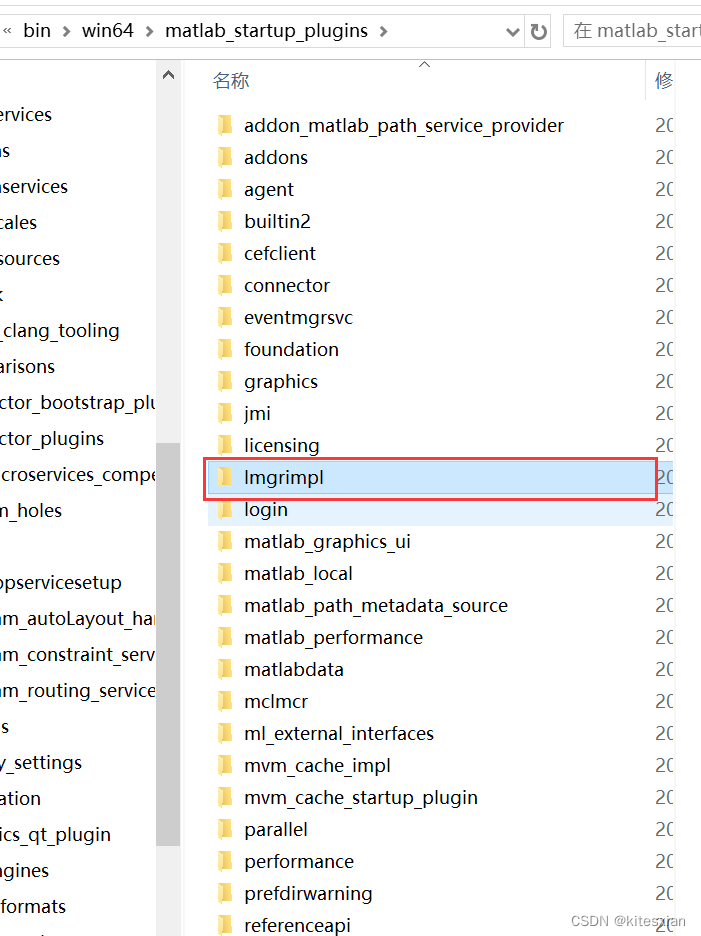Select the cefclient folder name
701x936 pixels.
(279, 254)
